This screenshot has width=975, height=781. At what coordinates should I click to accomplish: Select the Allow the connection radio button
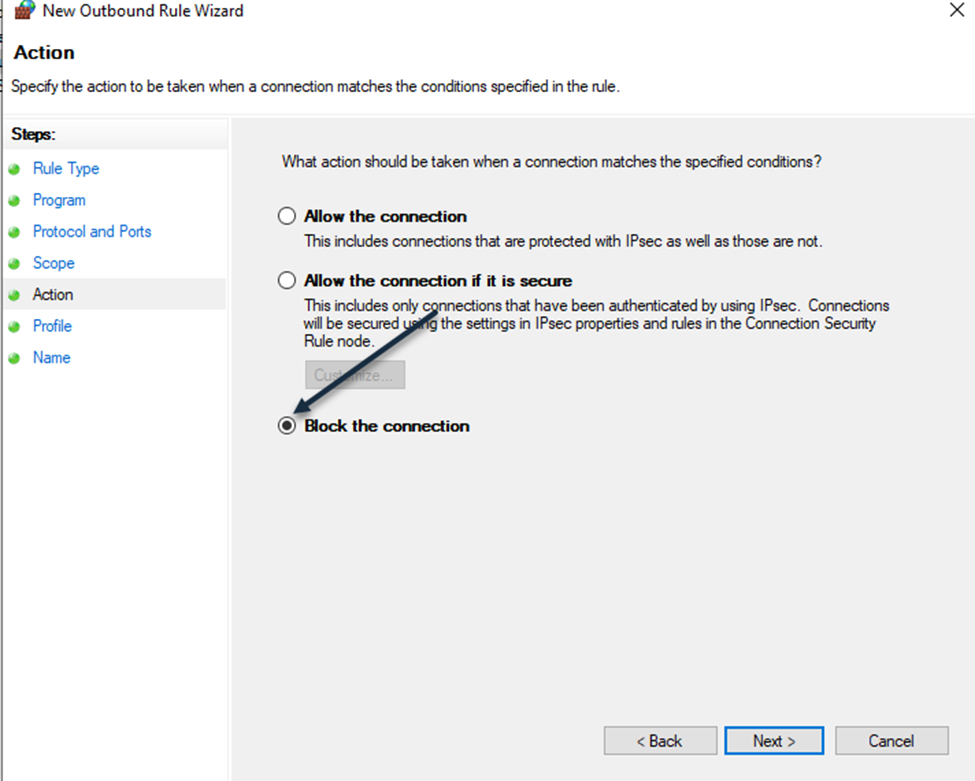tap(287, 216)
